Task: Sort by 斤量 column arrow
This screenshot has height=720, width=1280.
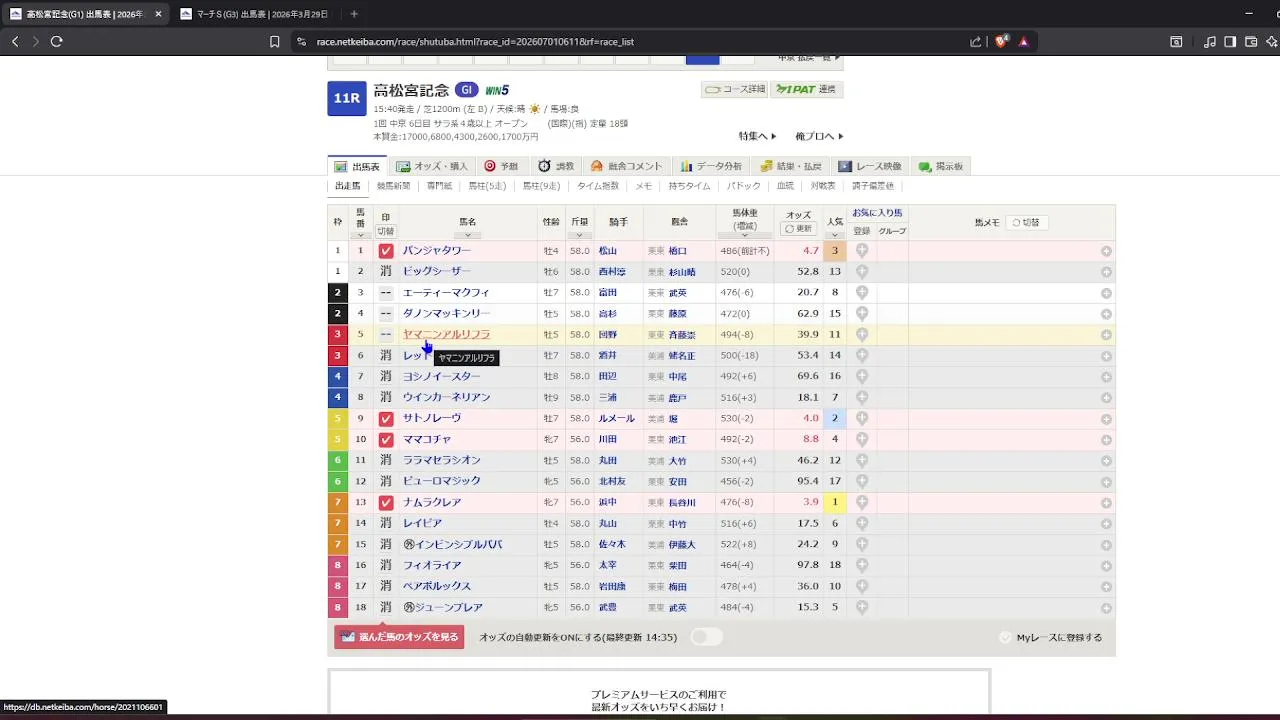Action: [580, 235]
